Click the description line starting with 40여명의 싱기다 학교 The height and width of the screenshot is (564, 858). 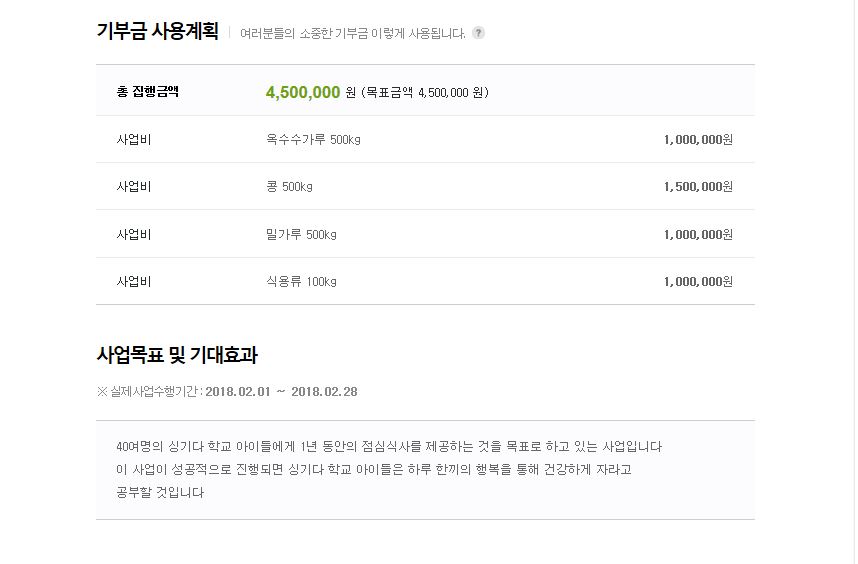(389, 446)
